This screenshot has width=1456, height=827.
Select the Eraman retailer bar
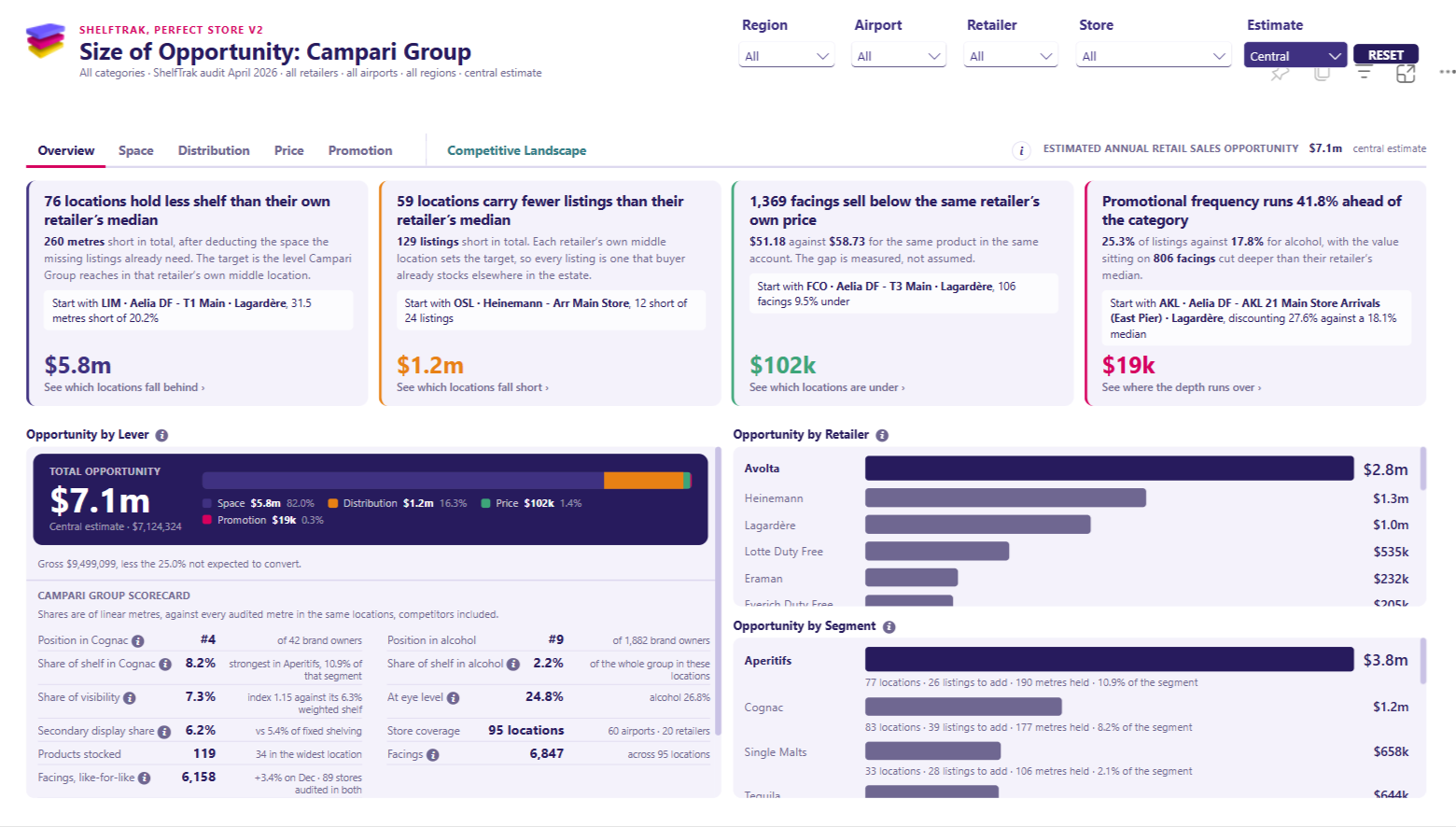911,578
